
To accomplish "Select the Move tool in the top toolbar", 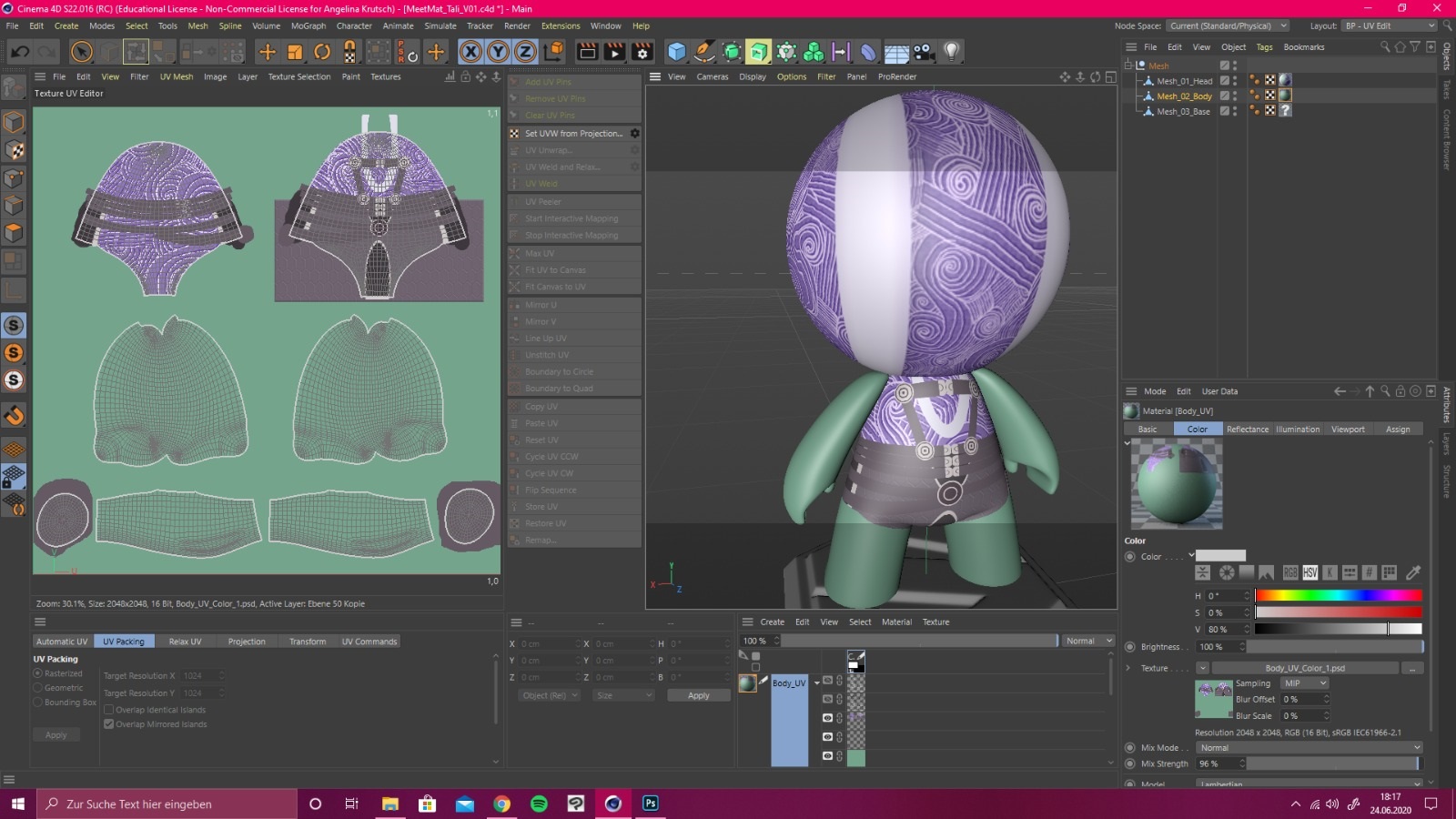I will [267, 52].
